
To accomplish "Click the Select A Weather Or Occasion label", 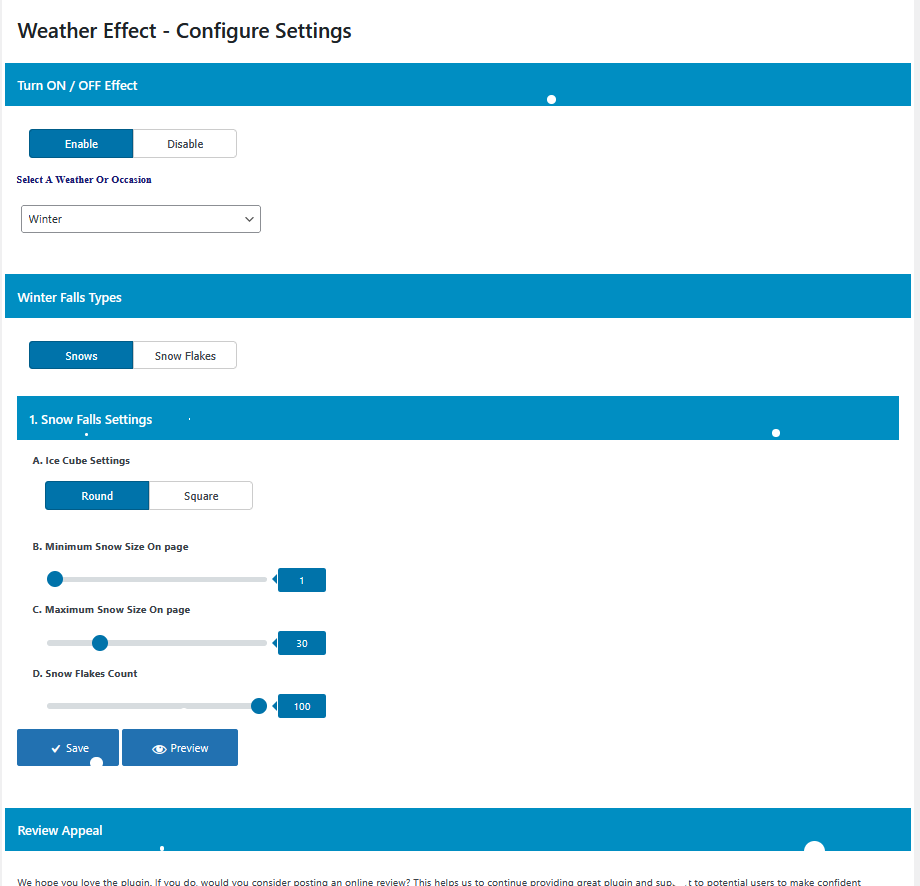I will [x=84, y=180].
